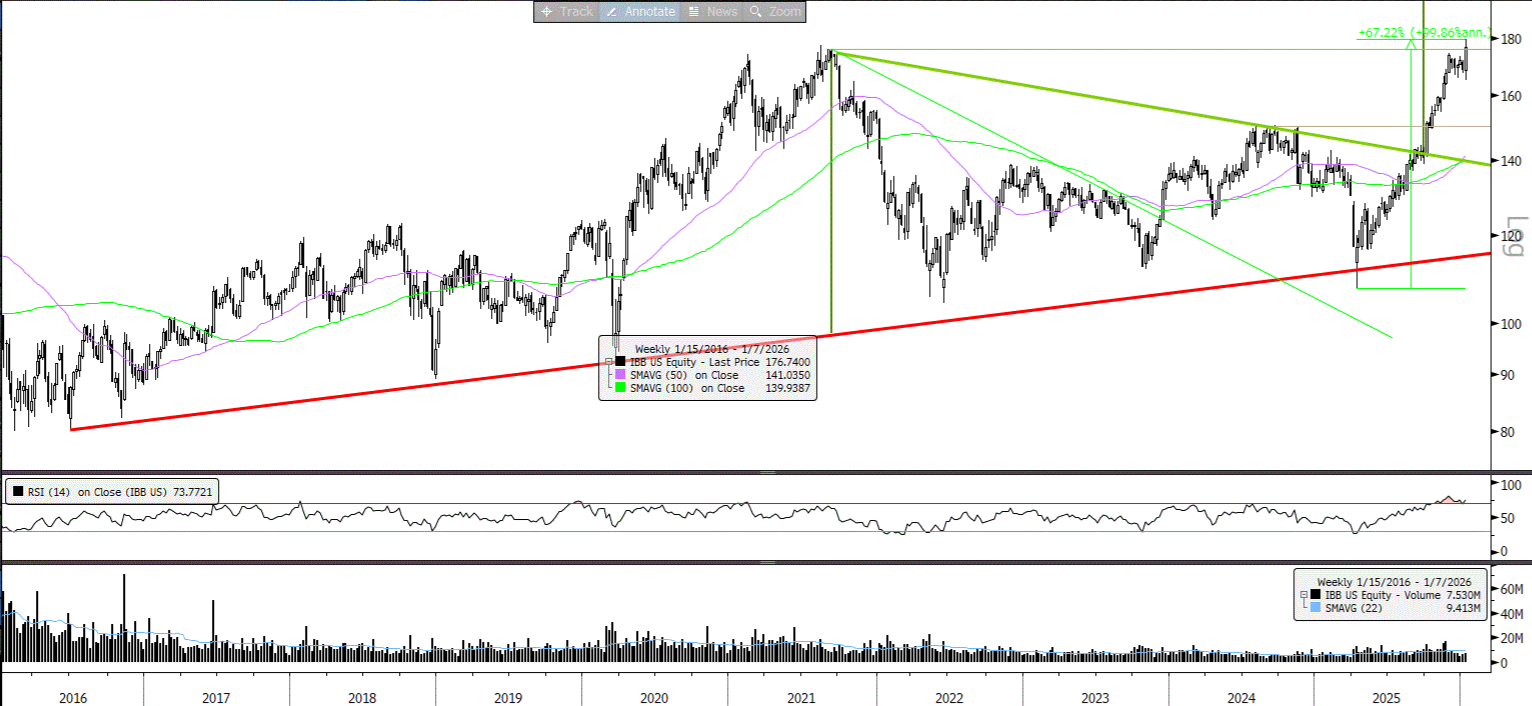The image size is (1532, 706).
Task: Select the Annotate toolbar tab
Action: point(639,12)
